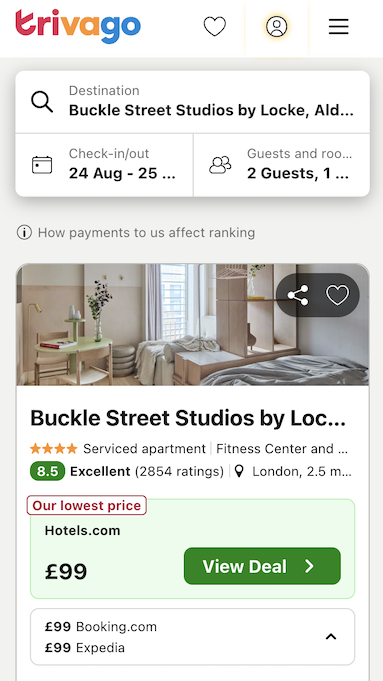Save hotel with photo heart icon

point(337,295)
